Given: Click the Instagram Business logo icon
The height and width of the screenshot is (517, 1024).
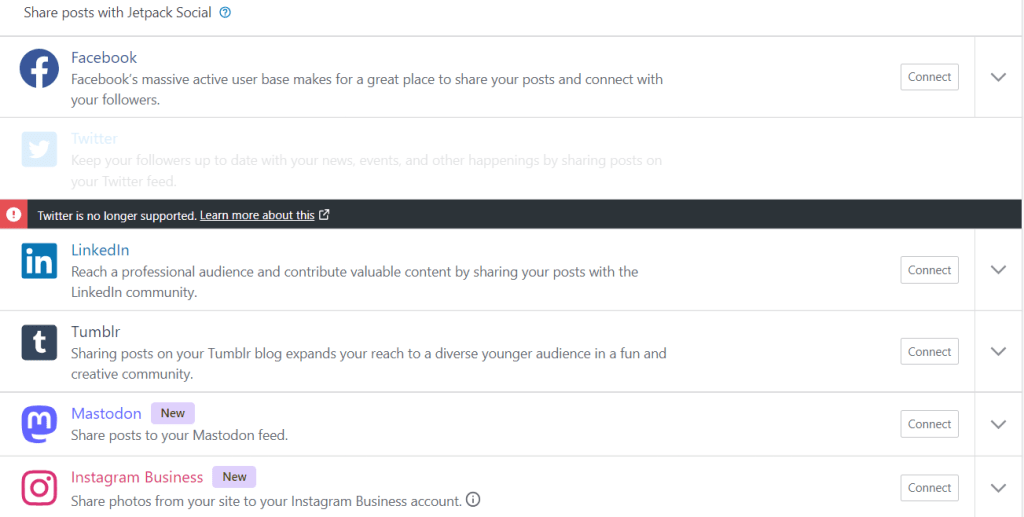Looking at the screenshot, I should coord(39,488).
